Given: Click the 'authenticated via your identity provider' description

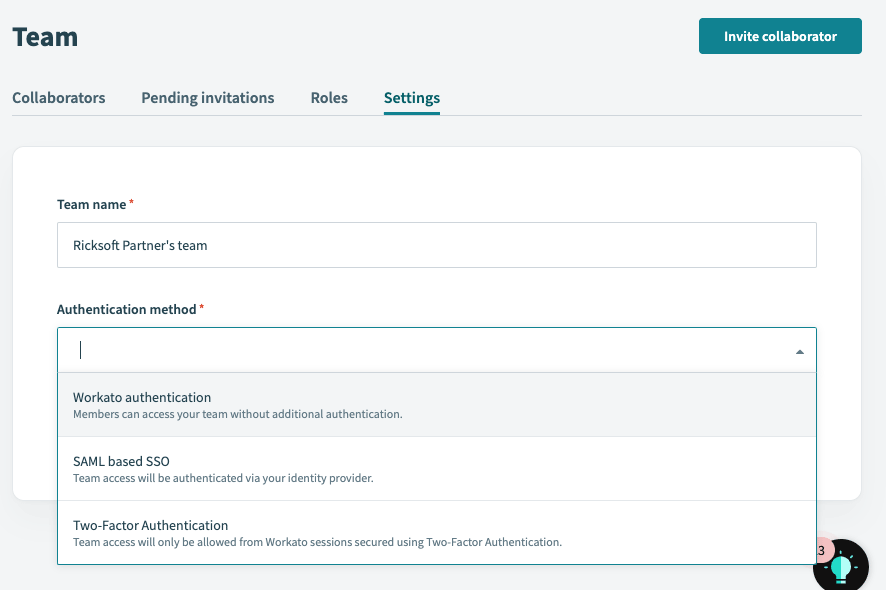Looking at the screenshot, I should [223, 478].
